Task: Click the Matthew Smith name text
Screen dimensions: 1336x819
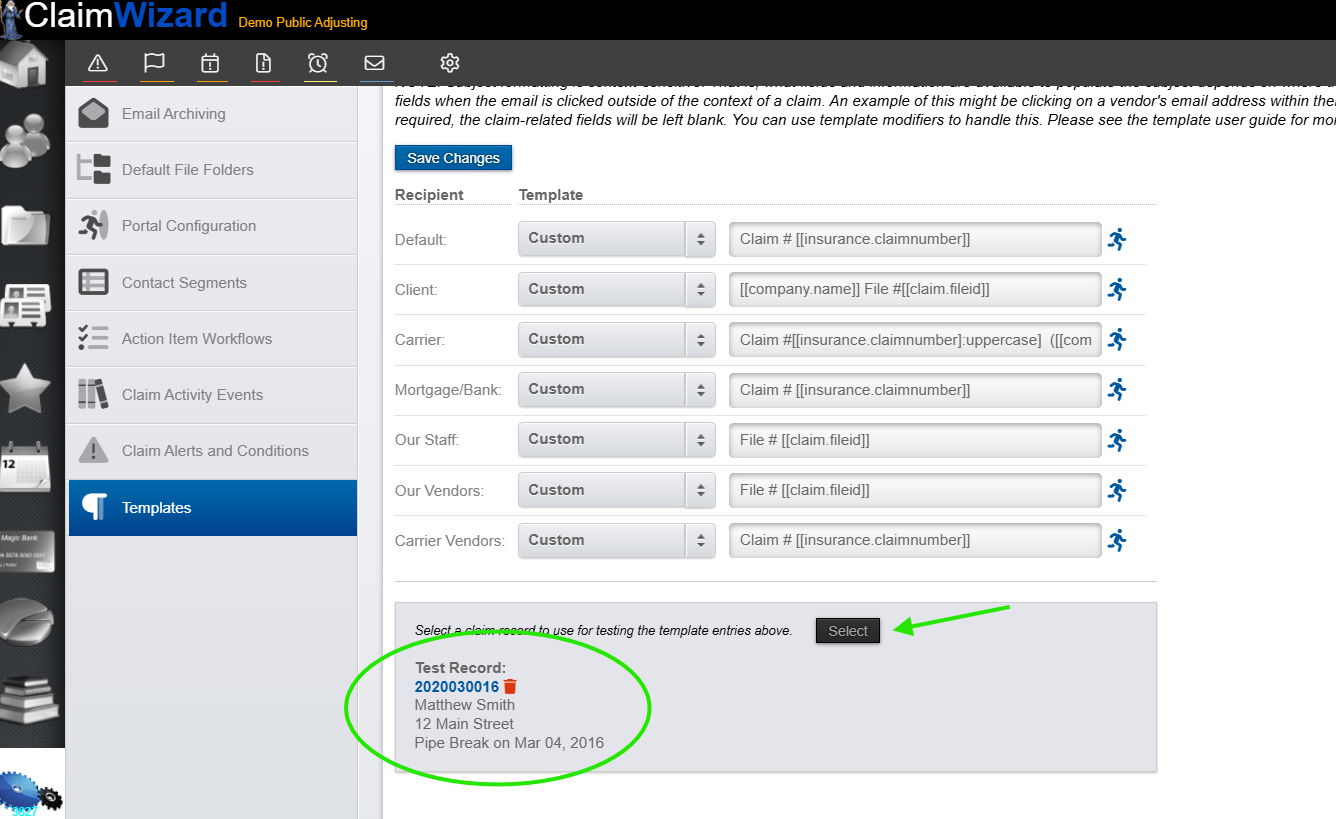Action: pos(465,705)
